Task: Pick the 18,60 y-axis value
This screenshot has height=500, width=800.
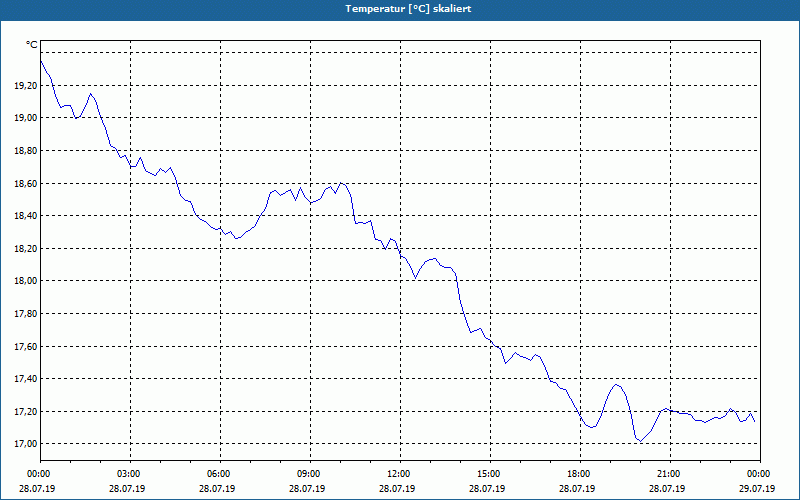Action: 26,183
